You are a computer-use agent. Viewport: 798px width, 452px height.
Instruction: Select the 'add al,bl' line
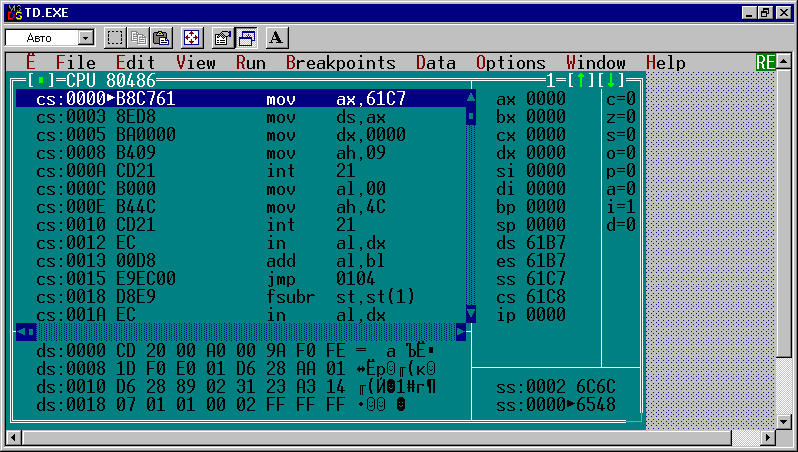[x=241, y=261]
